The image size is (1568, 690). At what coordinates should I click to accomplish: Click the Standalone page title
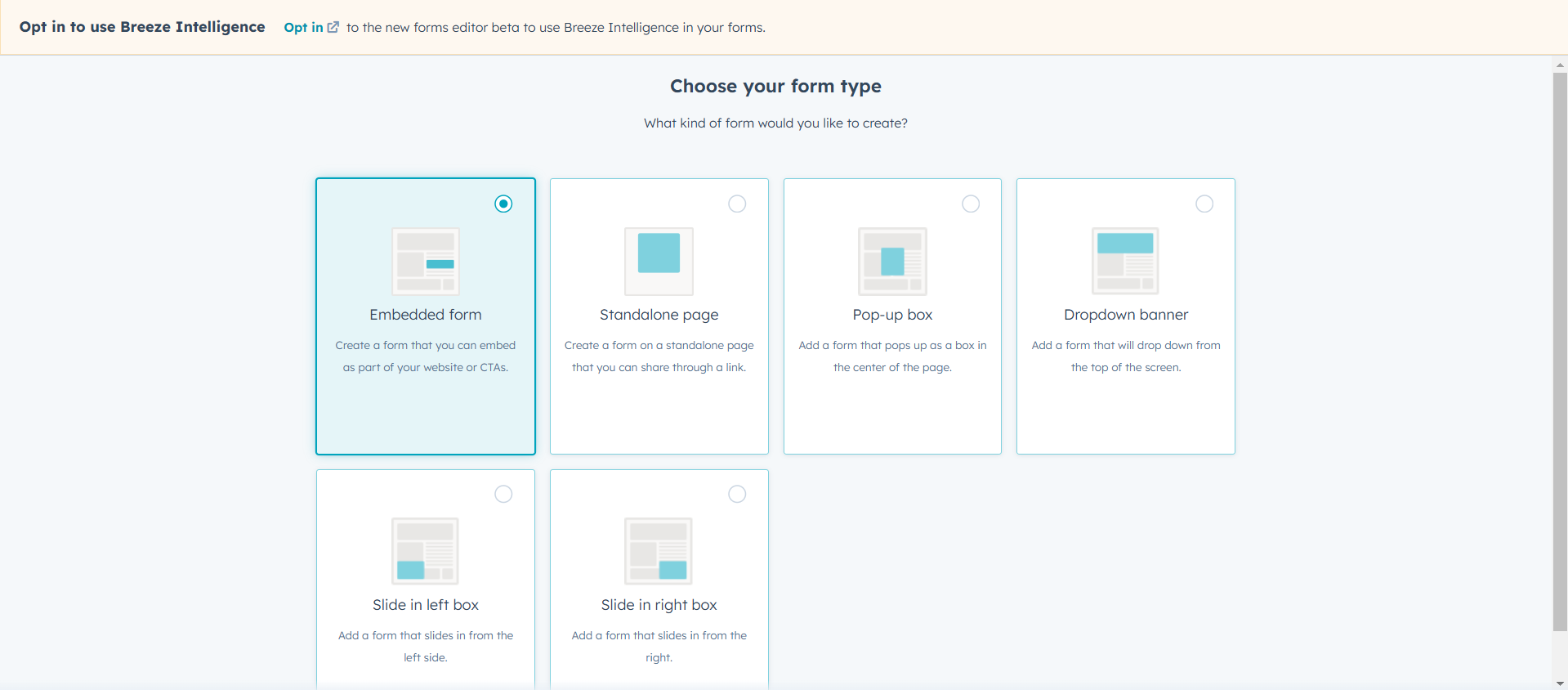pos(659,315)
